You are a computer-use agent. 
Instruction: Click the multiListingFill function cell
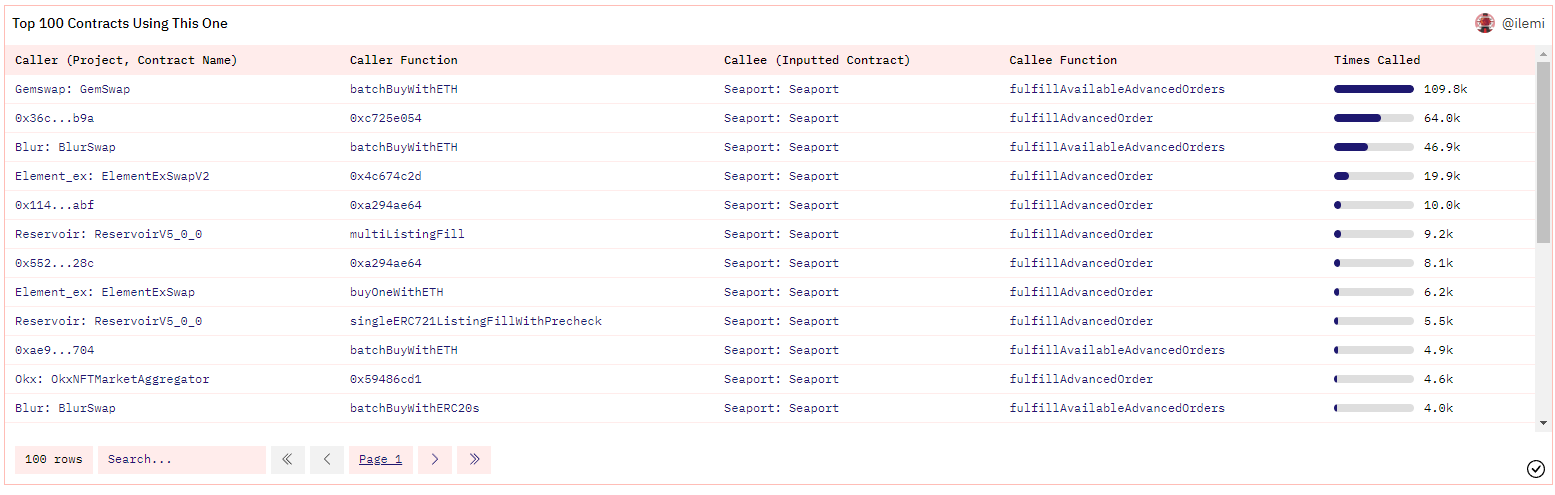[408, 234]
